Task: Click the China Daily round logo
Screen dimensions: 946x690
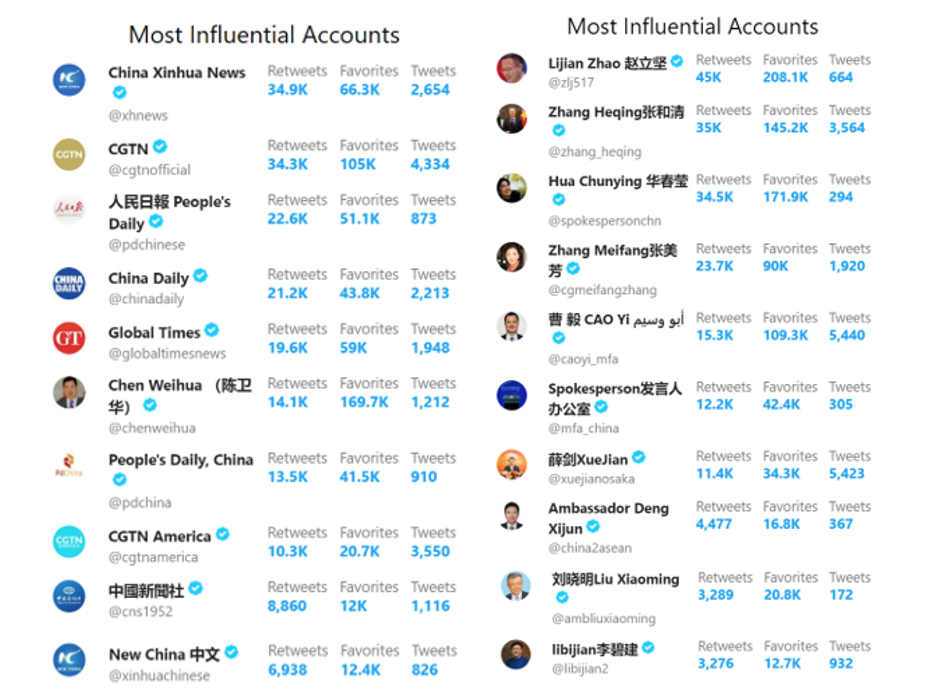Action: point(69,283)
